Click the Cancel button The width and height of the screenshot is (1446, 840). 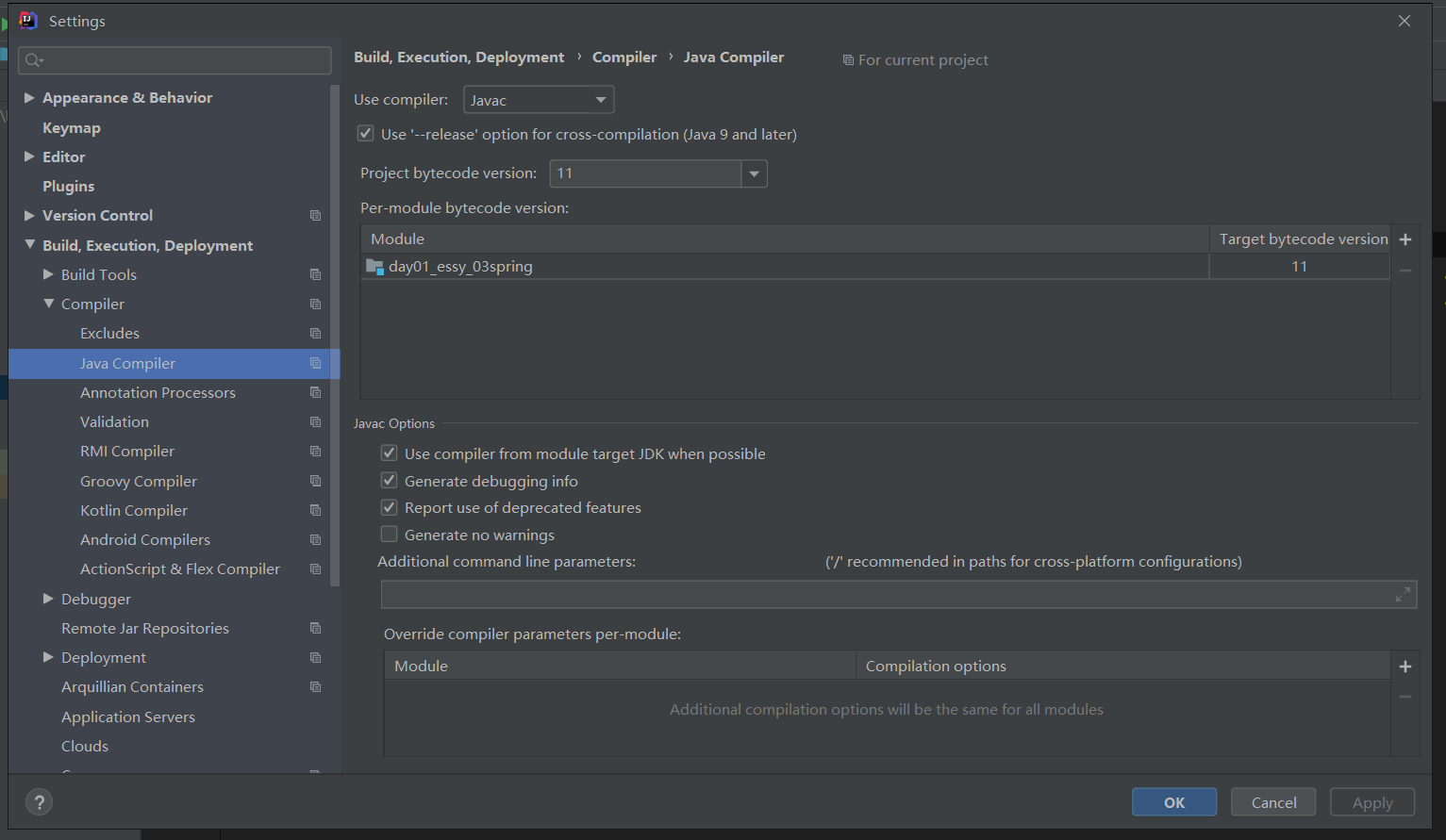(1272, 802)
